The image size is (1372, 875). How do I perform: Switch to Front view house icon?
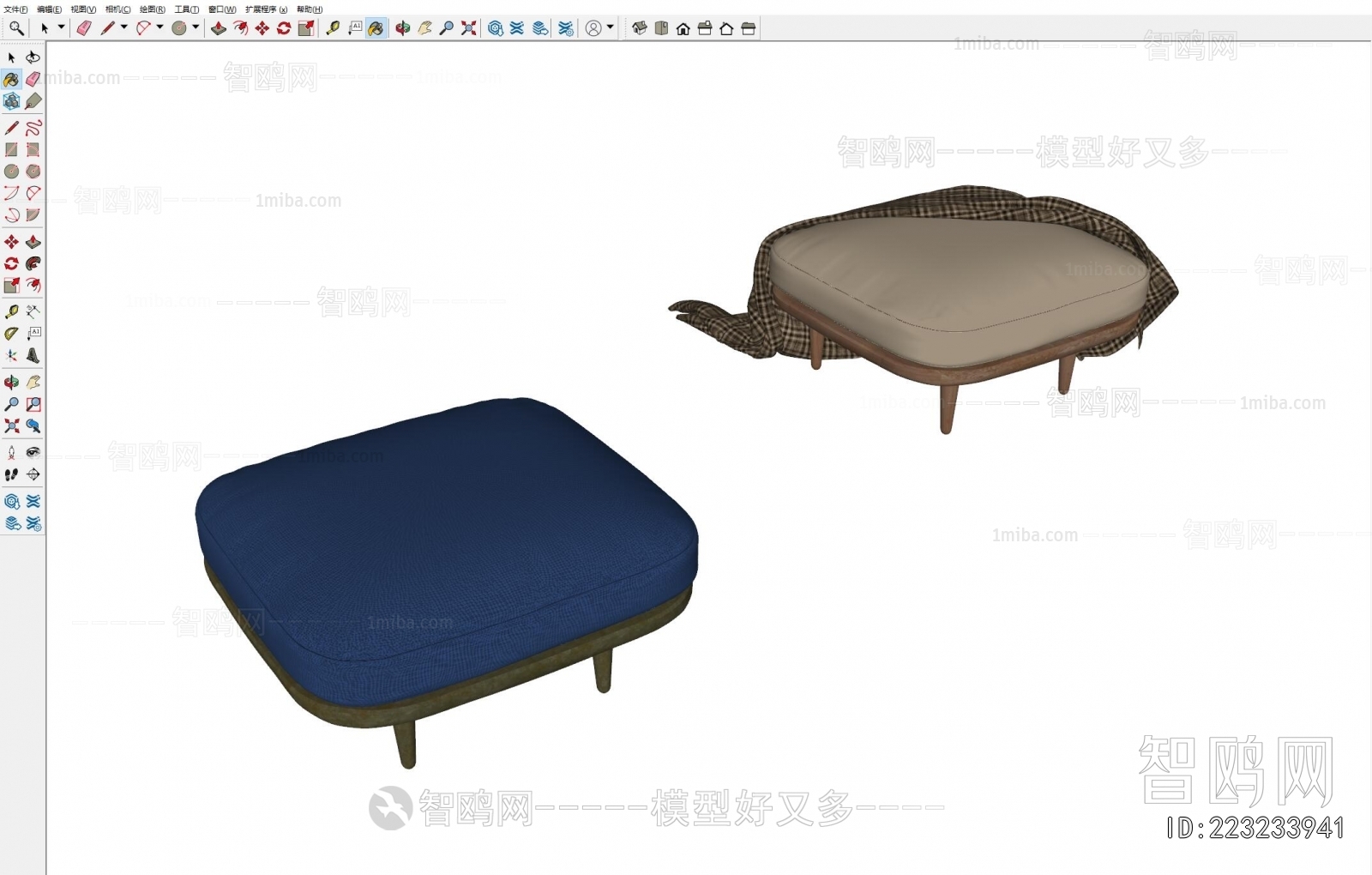(x=683, y=28)
